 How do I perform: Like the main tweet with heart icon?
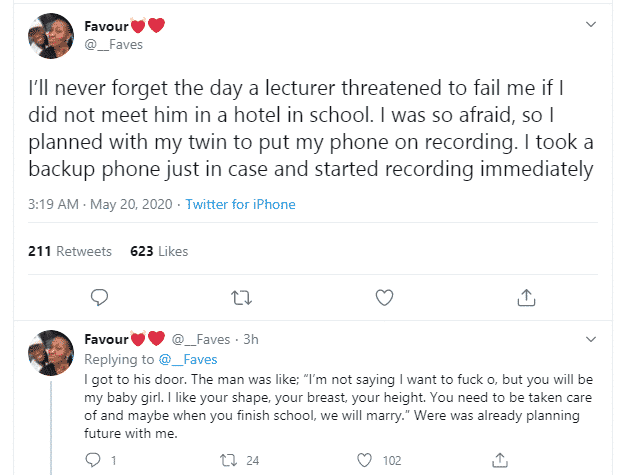(x=384, y=297)
